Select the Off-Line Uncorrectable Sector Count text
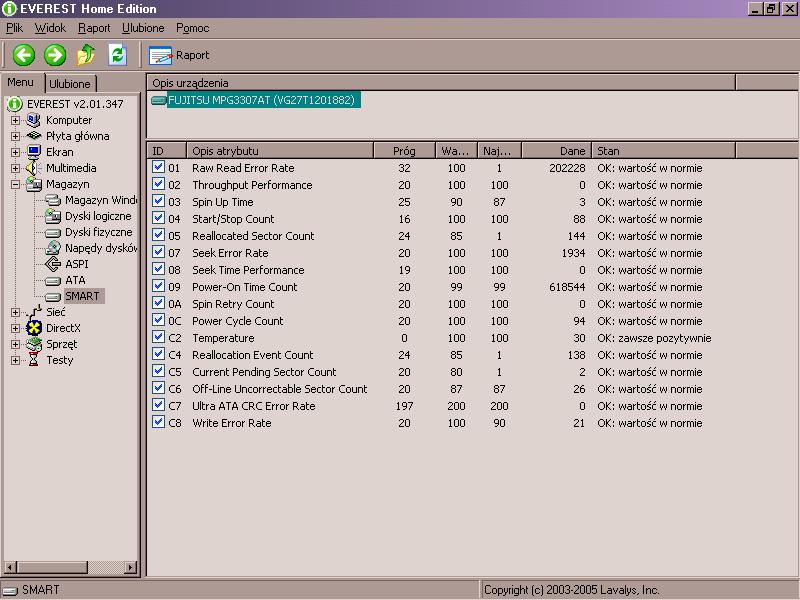 click(280, 389)
